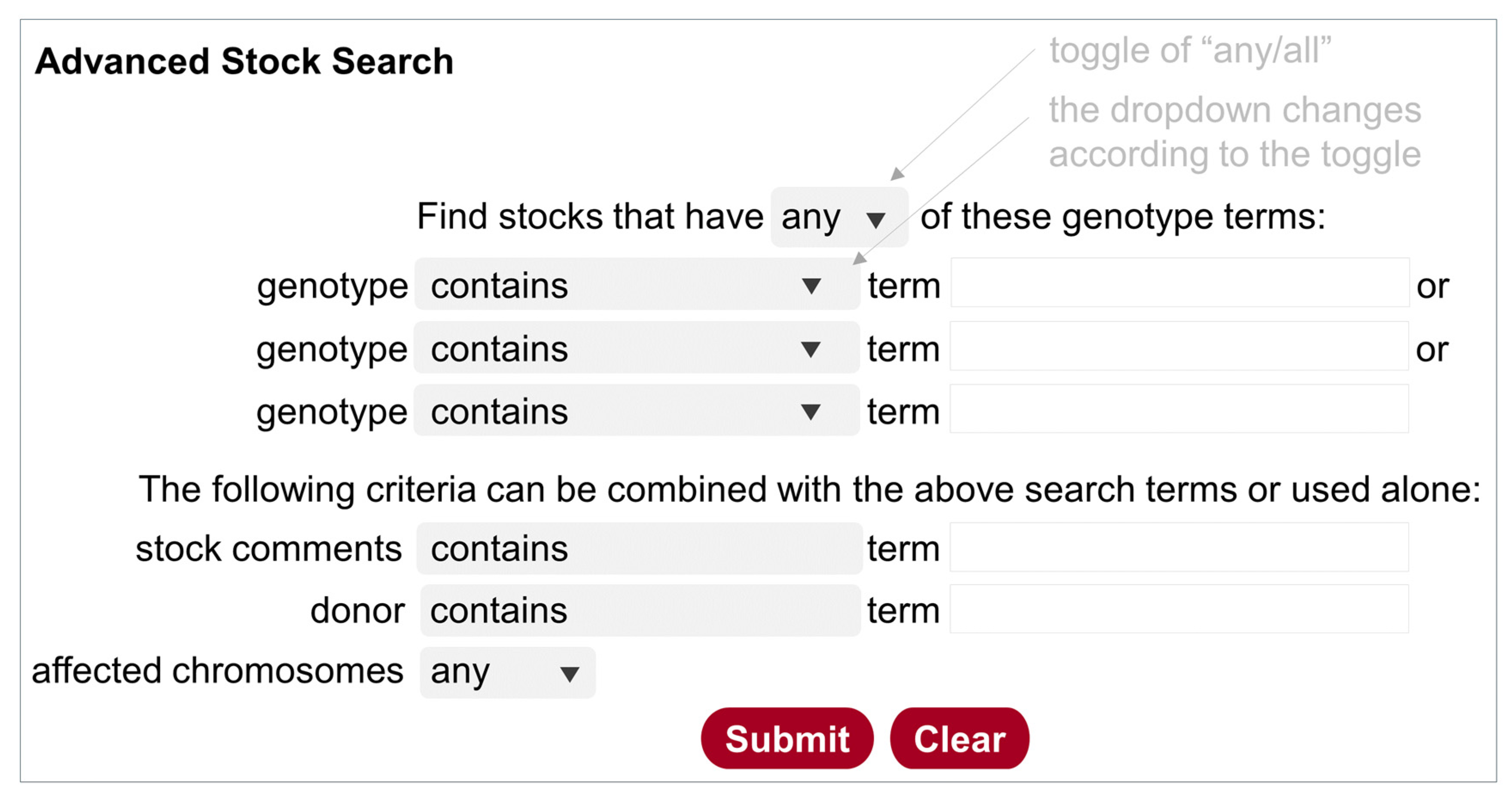Click the 'or' label after second term field

click(x=1432, y=349)
